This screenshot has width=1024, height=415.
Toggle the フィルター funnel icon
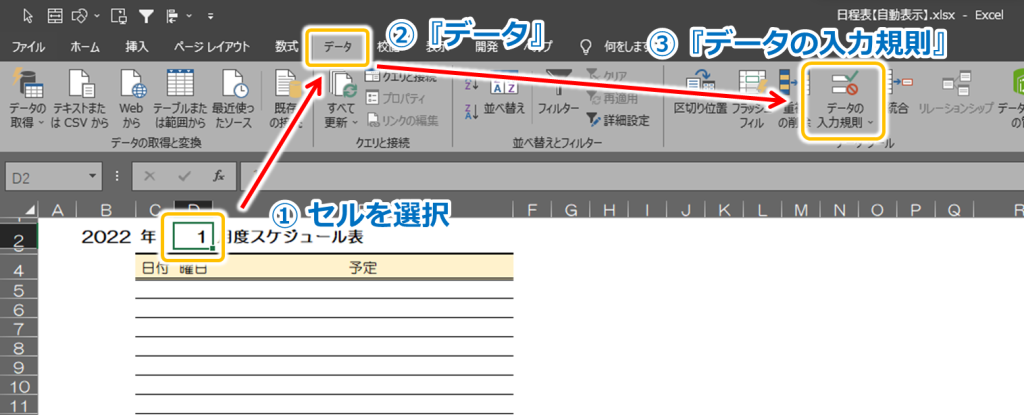click(x=558, y=93)
